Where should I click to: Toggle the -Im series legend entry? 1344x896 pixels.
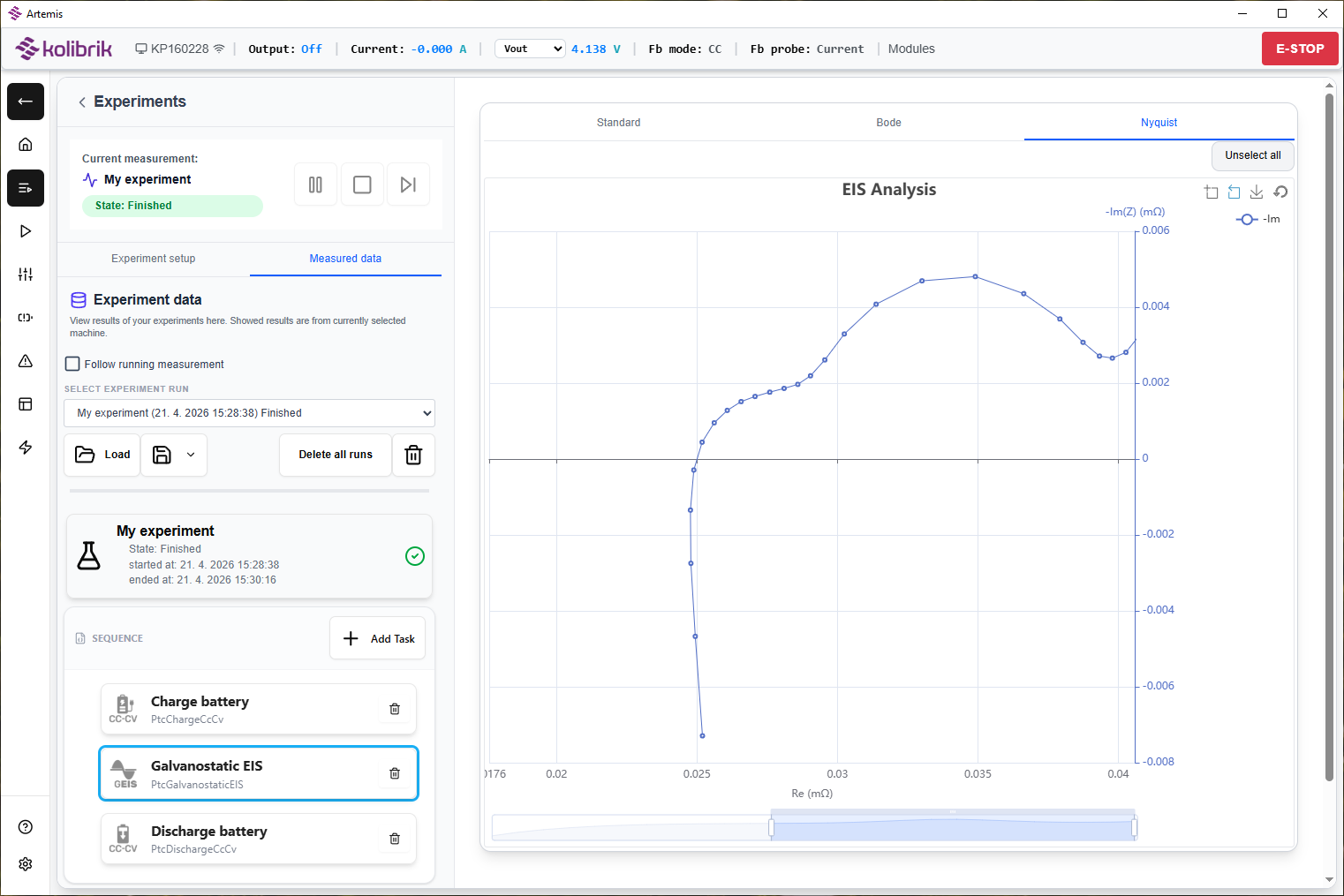(1258, 219)
